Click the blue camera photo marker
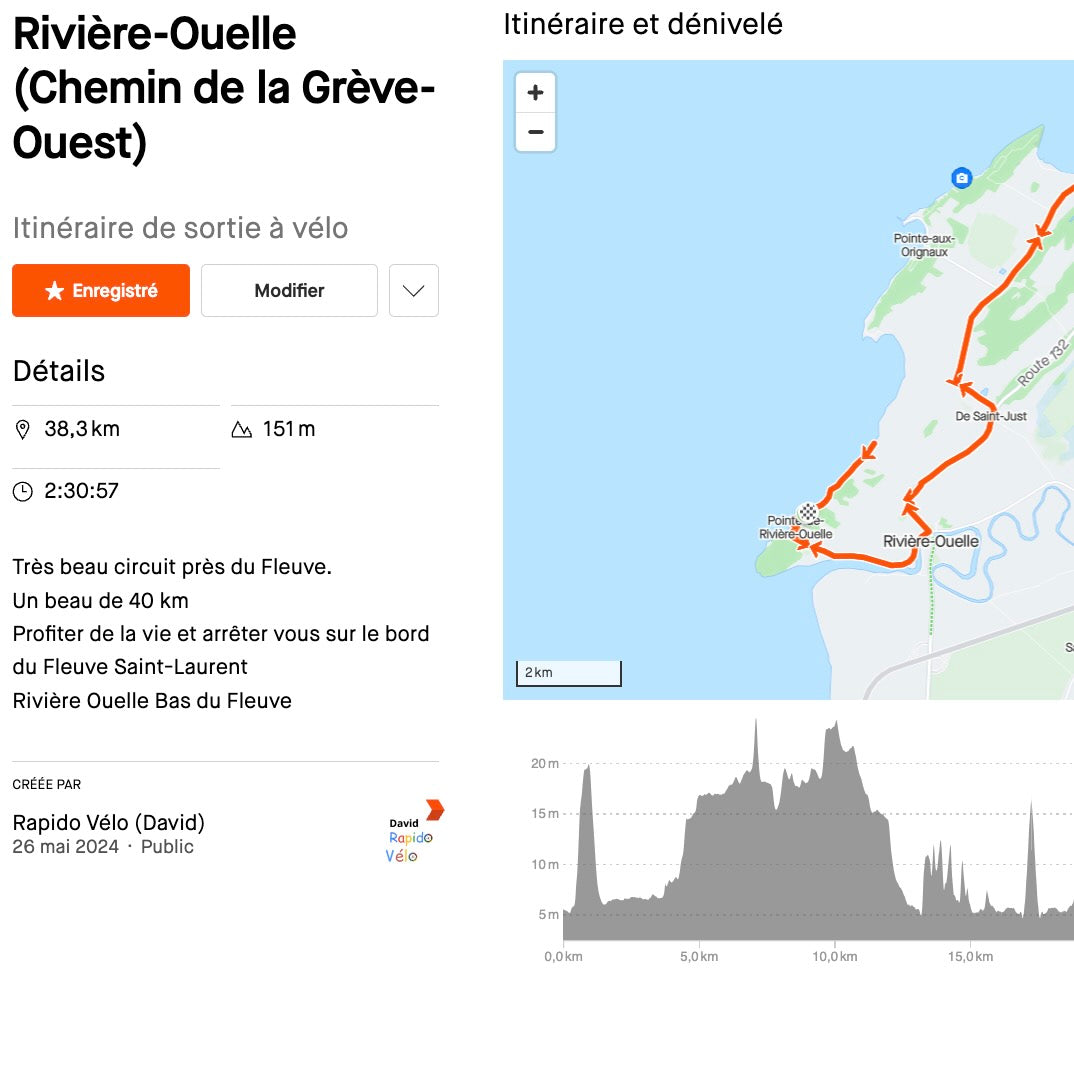The image size is (1074, 1074). (x=962, y=178)
